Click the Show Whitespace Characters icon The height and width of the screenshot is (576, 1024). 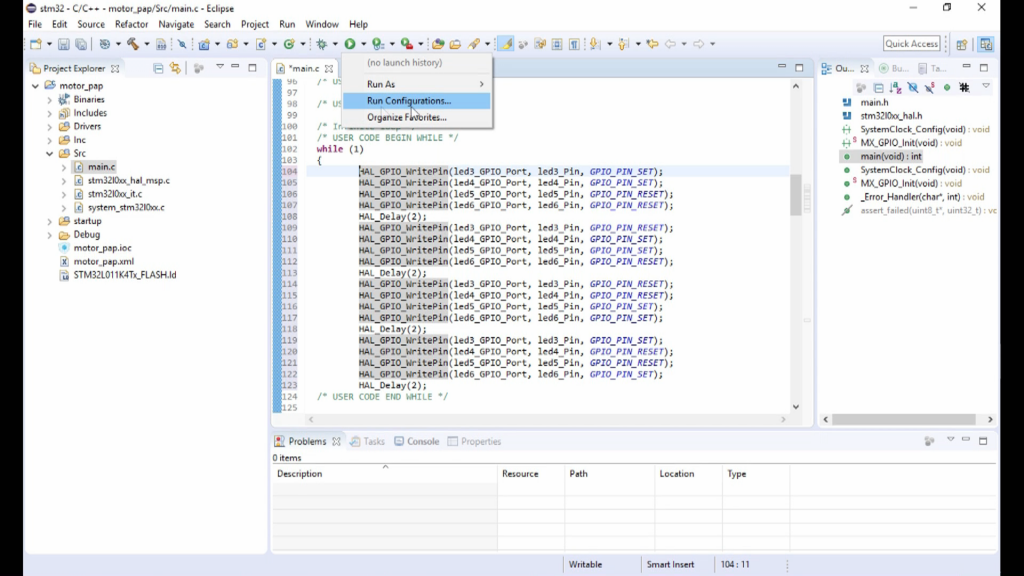pyautogui.click(x=574, y=44)
